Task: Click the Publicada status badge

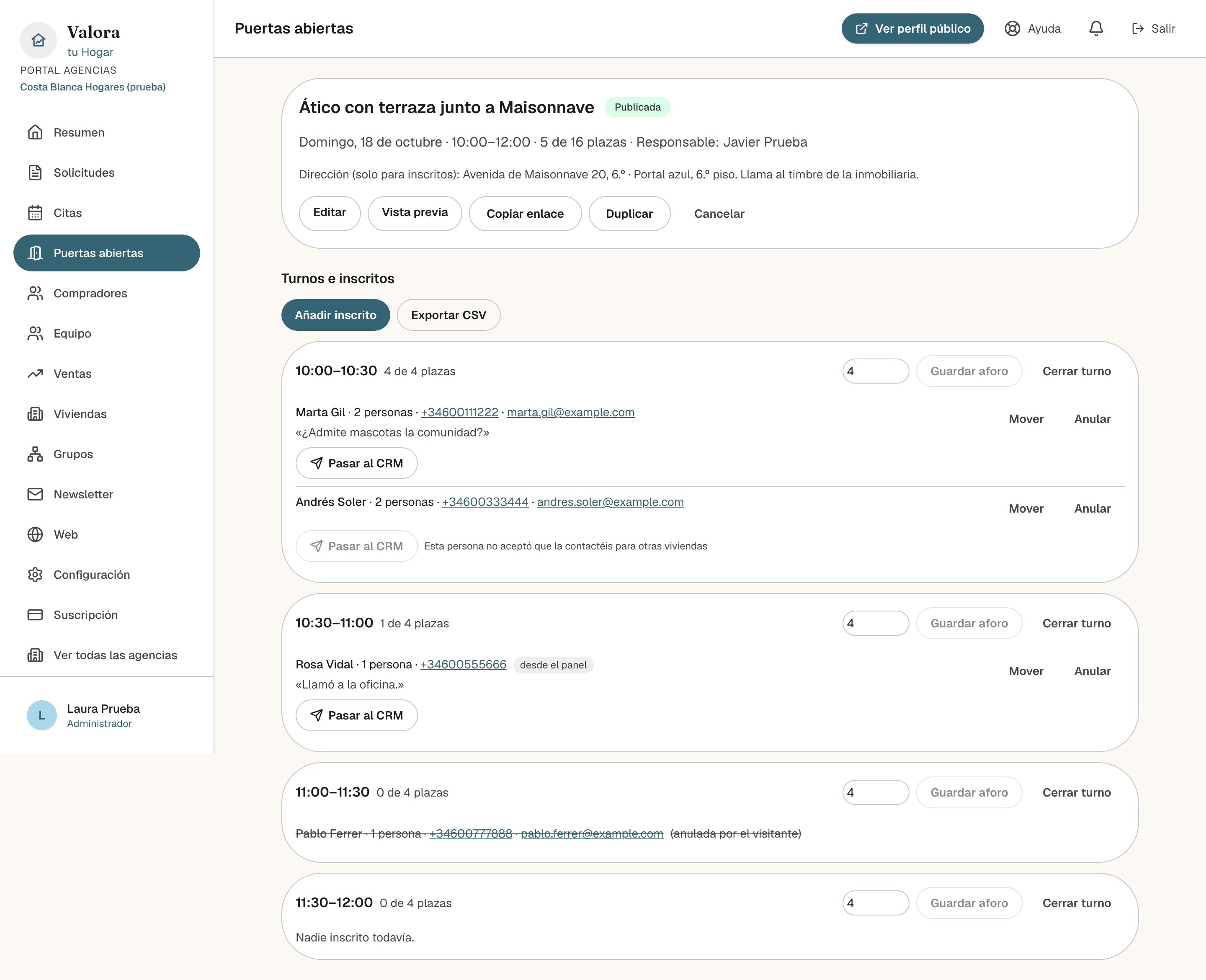Action: (x=637, y=107)
